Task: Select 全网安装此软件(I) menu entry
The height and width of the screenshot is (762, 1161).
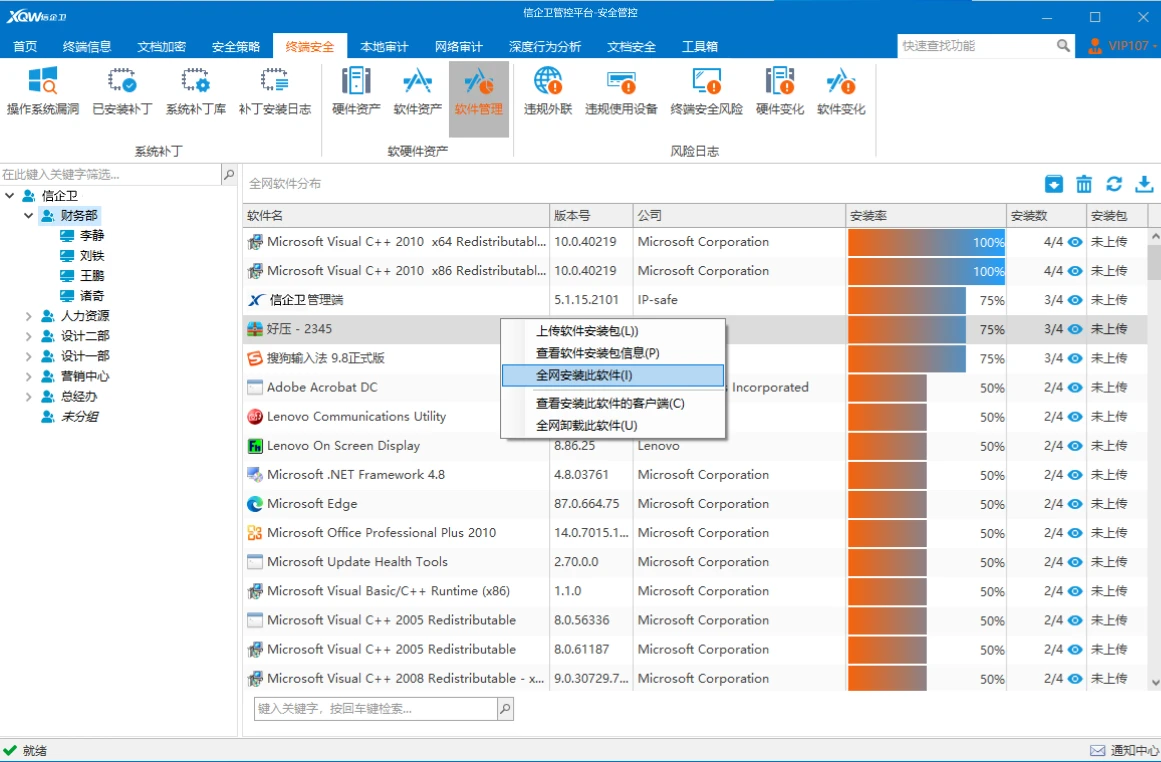Action: coord(612,375)
